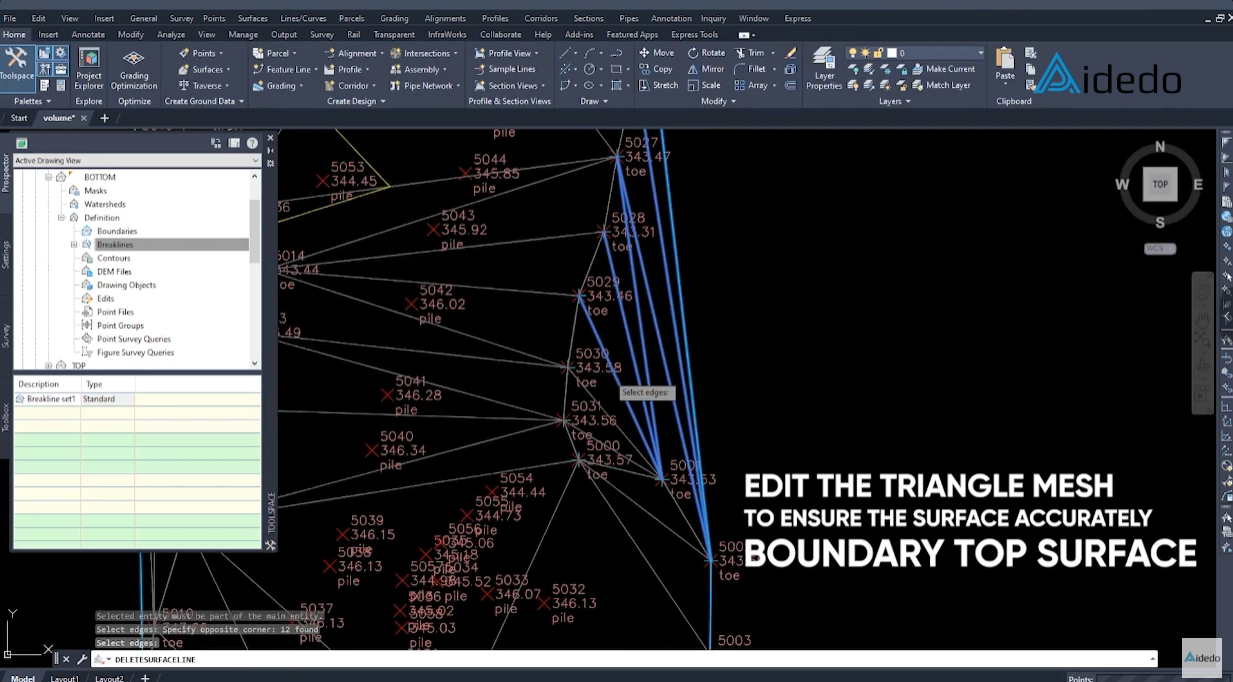The width and height of the screenshot is (1233, 682).
Task: Select the Mirror tool
Action: point(705,69)
